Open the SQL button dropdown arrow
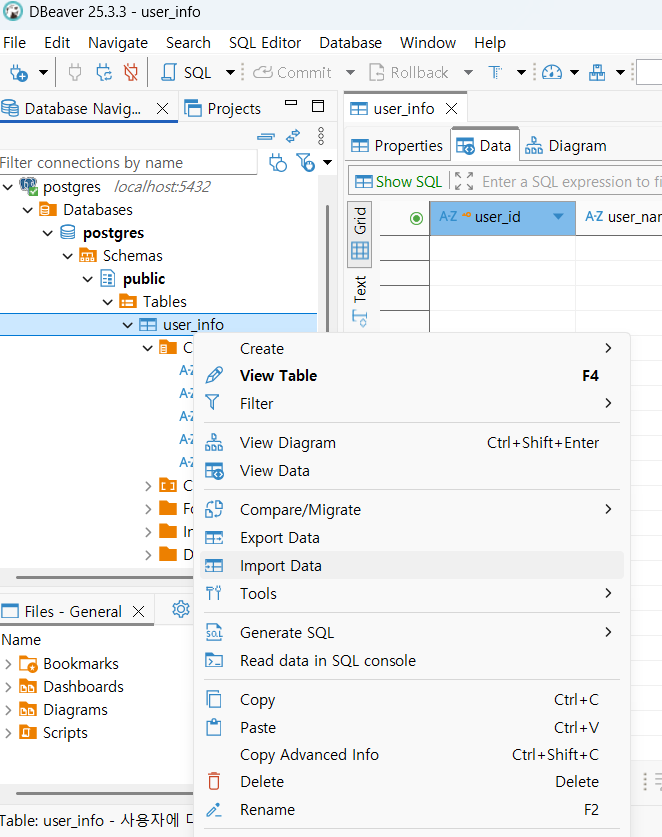The height and width of the screenshot is (837, 662). [230, 73]
